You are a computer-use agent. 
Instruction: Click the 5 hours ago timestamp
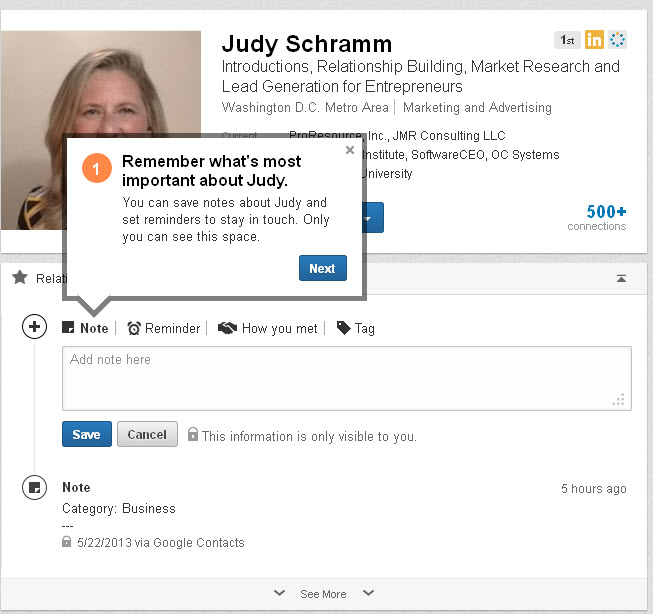click(593, 488)
